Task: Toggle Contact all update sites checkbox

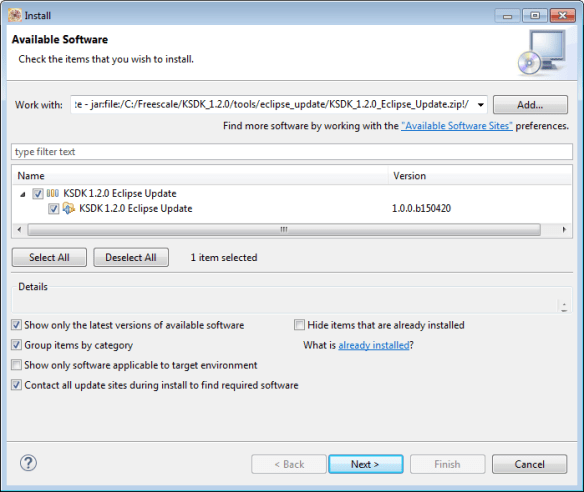Action: coord(16,385)
